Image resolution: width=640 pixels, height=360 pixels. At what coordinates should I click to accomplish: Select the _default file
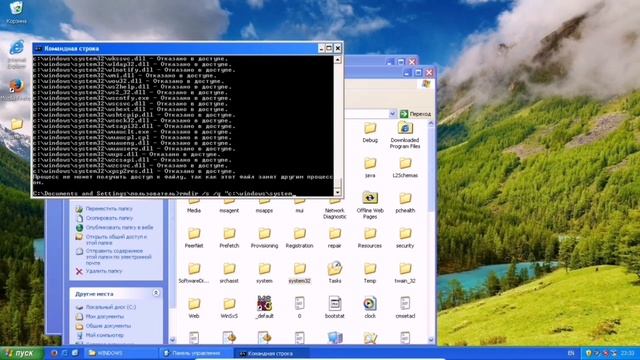[x=264, y=307]
